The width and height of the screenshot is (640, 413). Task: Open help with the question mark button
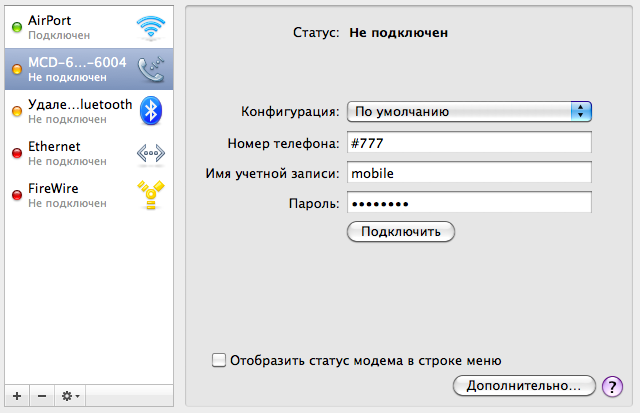(x=614, y=385)
